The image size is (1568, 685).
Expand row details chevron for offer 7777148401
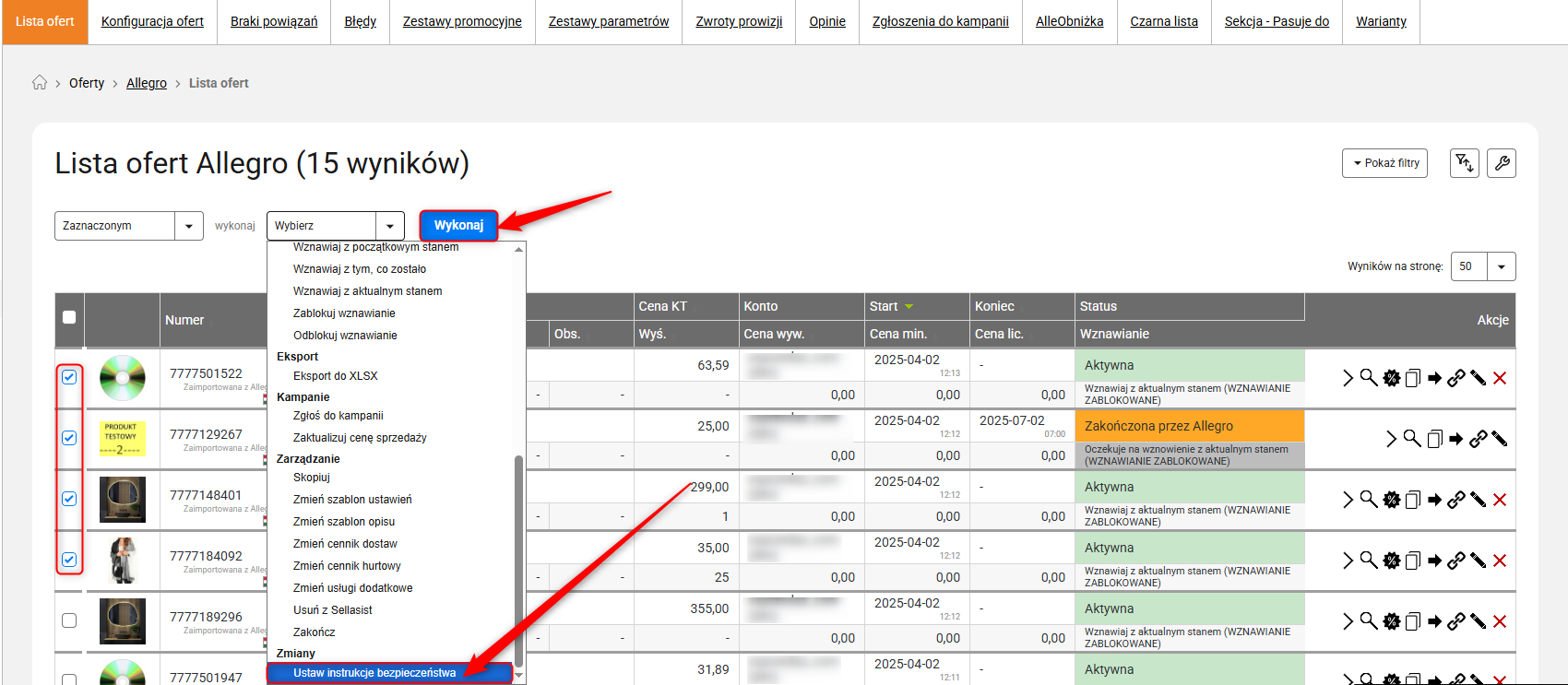point(1348,500)
